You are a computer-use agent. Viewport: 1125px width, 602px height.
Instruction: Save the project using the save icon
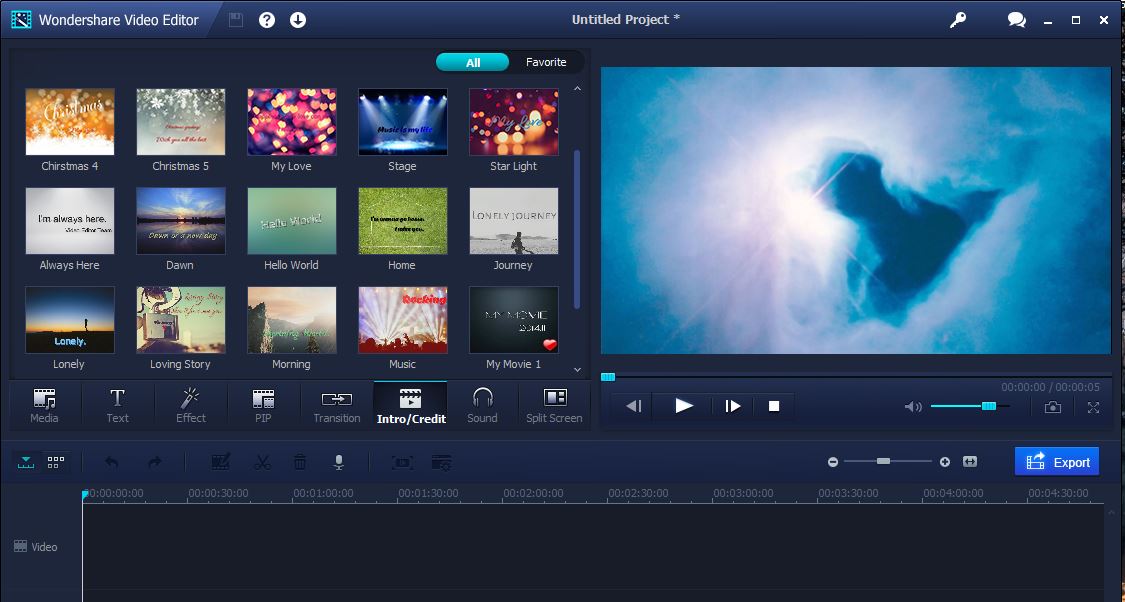coord(235,19)
